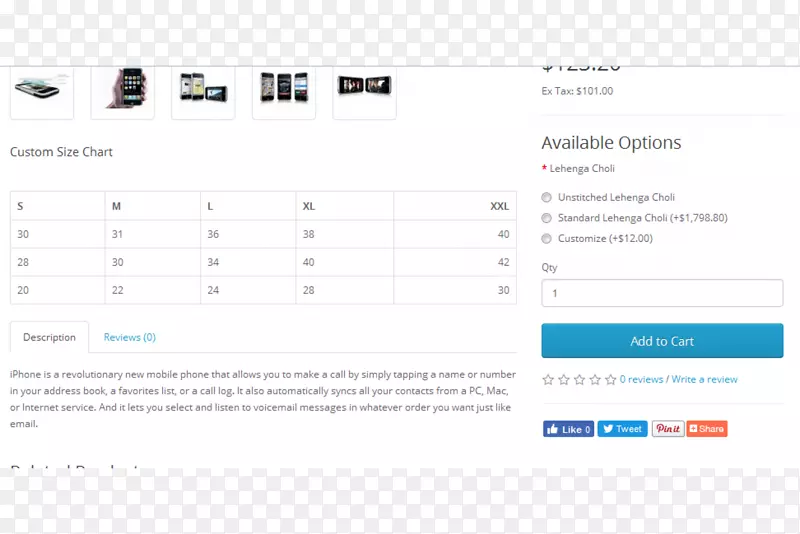
Task: Open the Write a review link
Action: [x=704, y=380]
